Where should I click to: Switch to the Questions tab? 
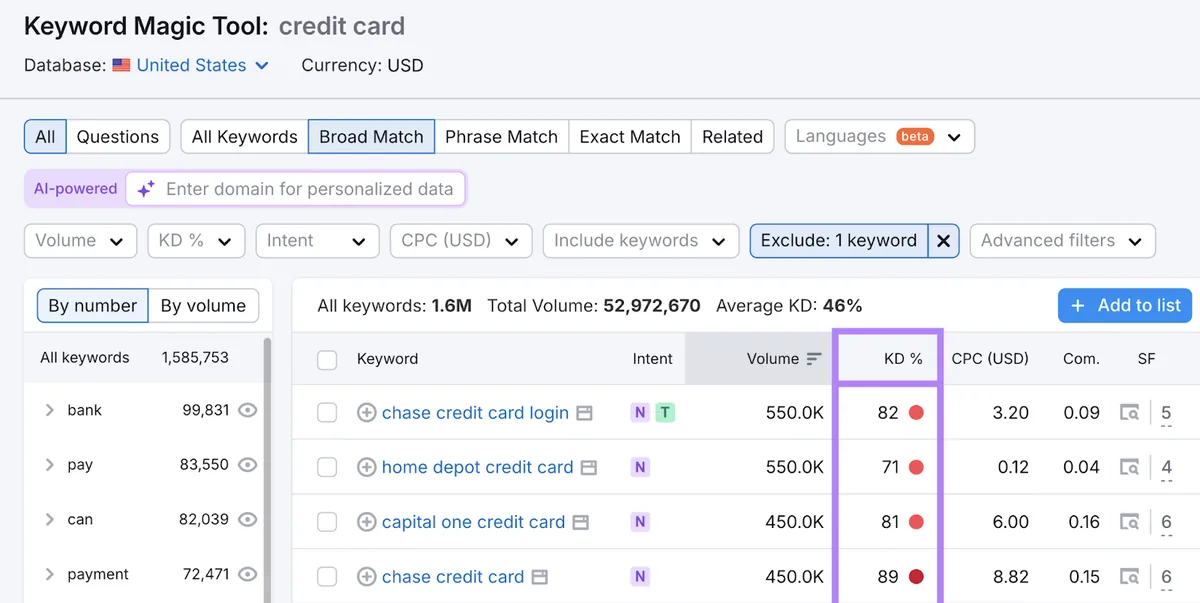pyautogui.click(x=118, y=137)
